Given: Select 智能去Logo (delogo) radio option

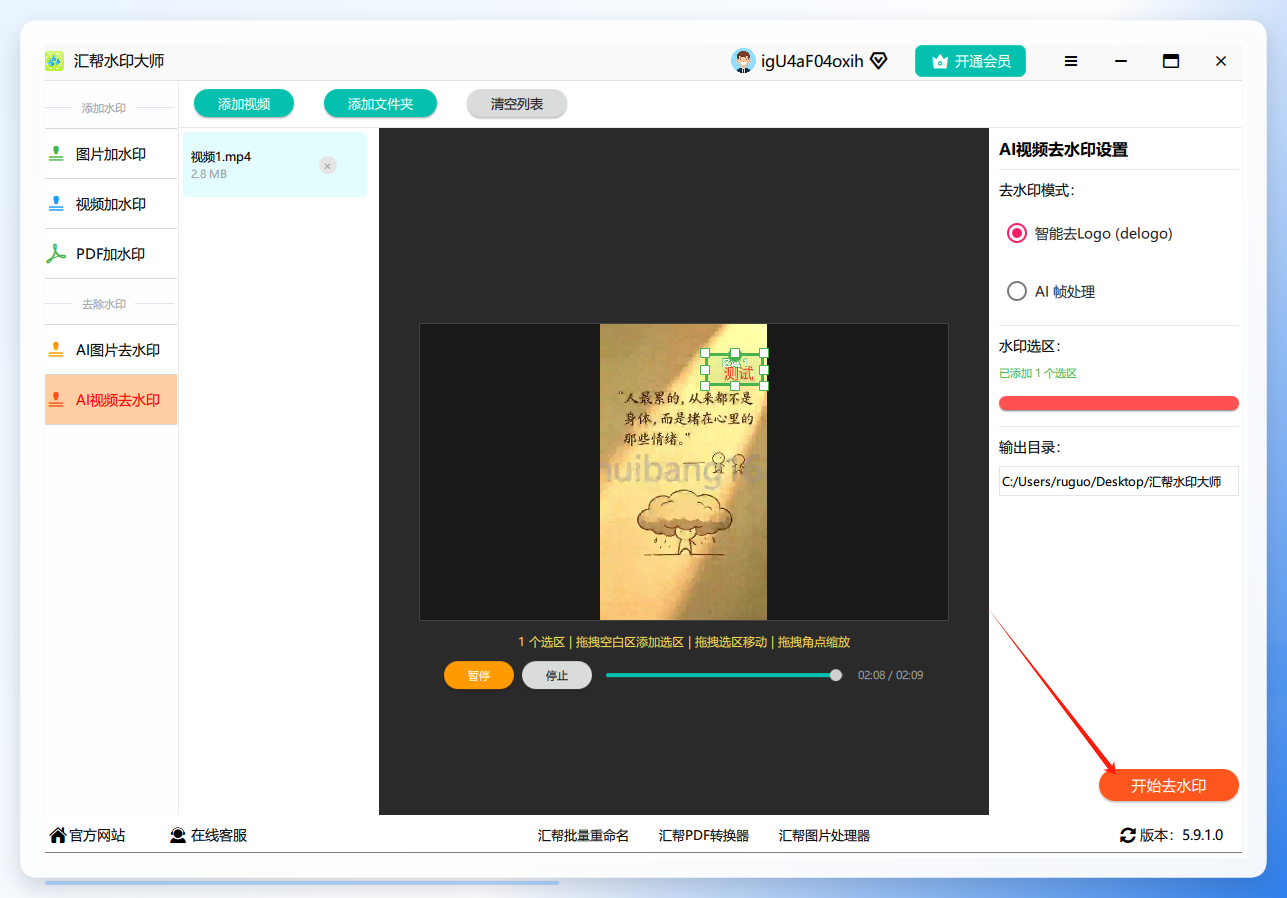Looking at the screenshot, I should pos(1017,233).
